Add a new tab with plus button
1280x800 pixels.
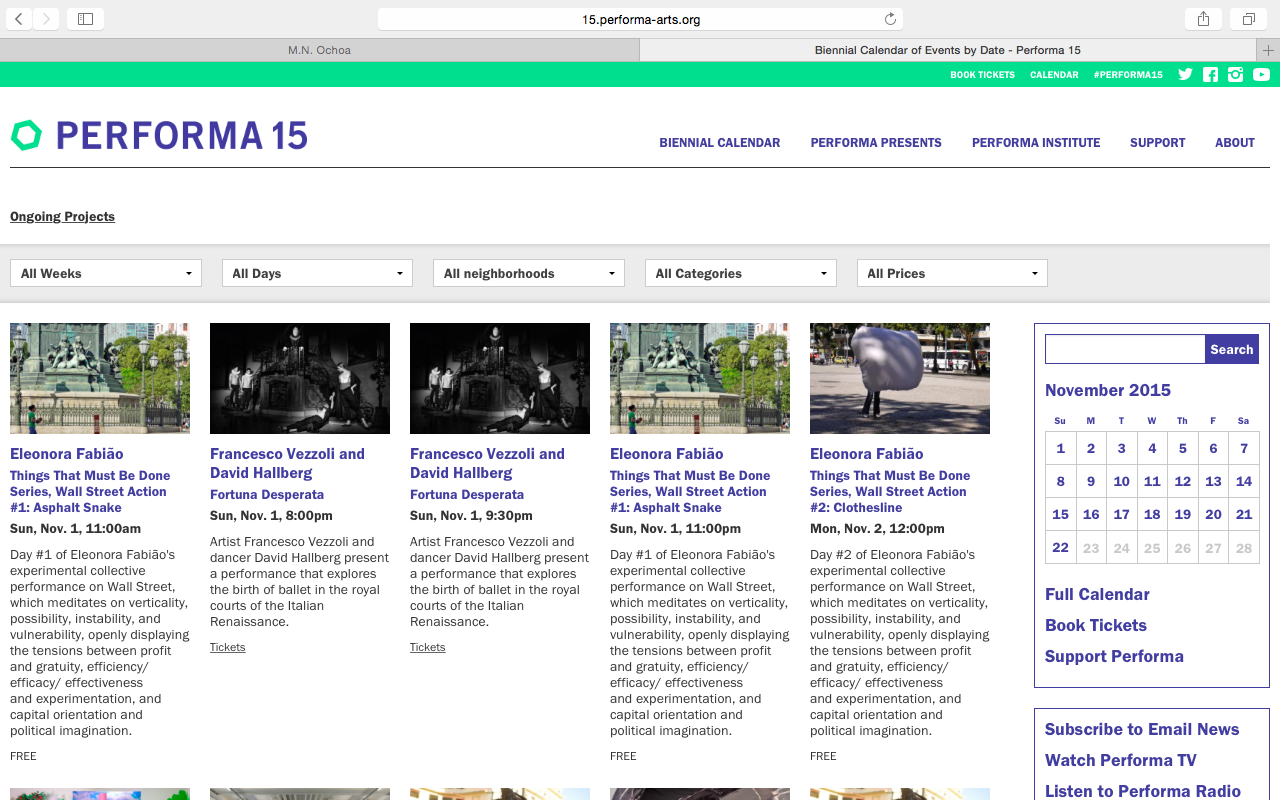click(x=1268, y=50)
